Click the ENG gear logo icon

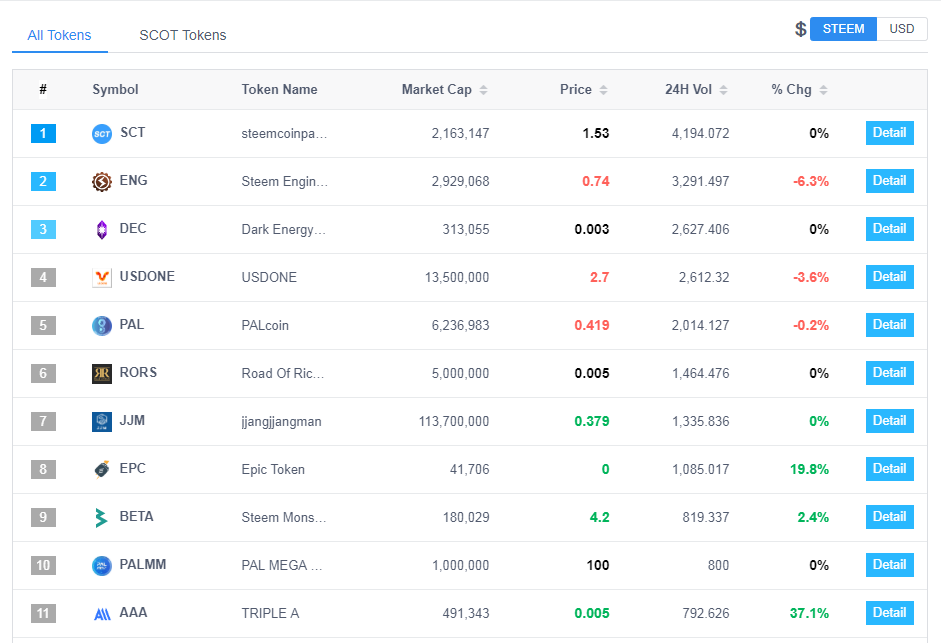[101, 181]
